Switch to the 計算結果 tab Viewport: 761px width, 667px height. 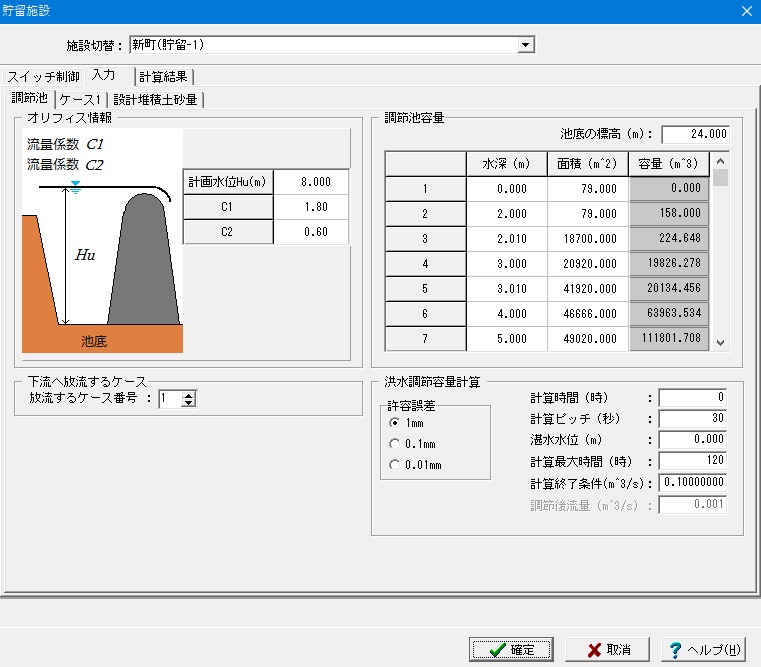pyautogui.click(x=165, y=76)
